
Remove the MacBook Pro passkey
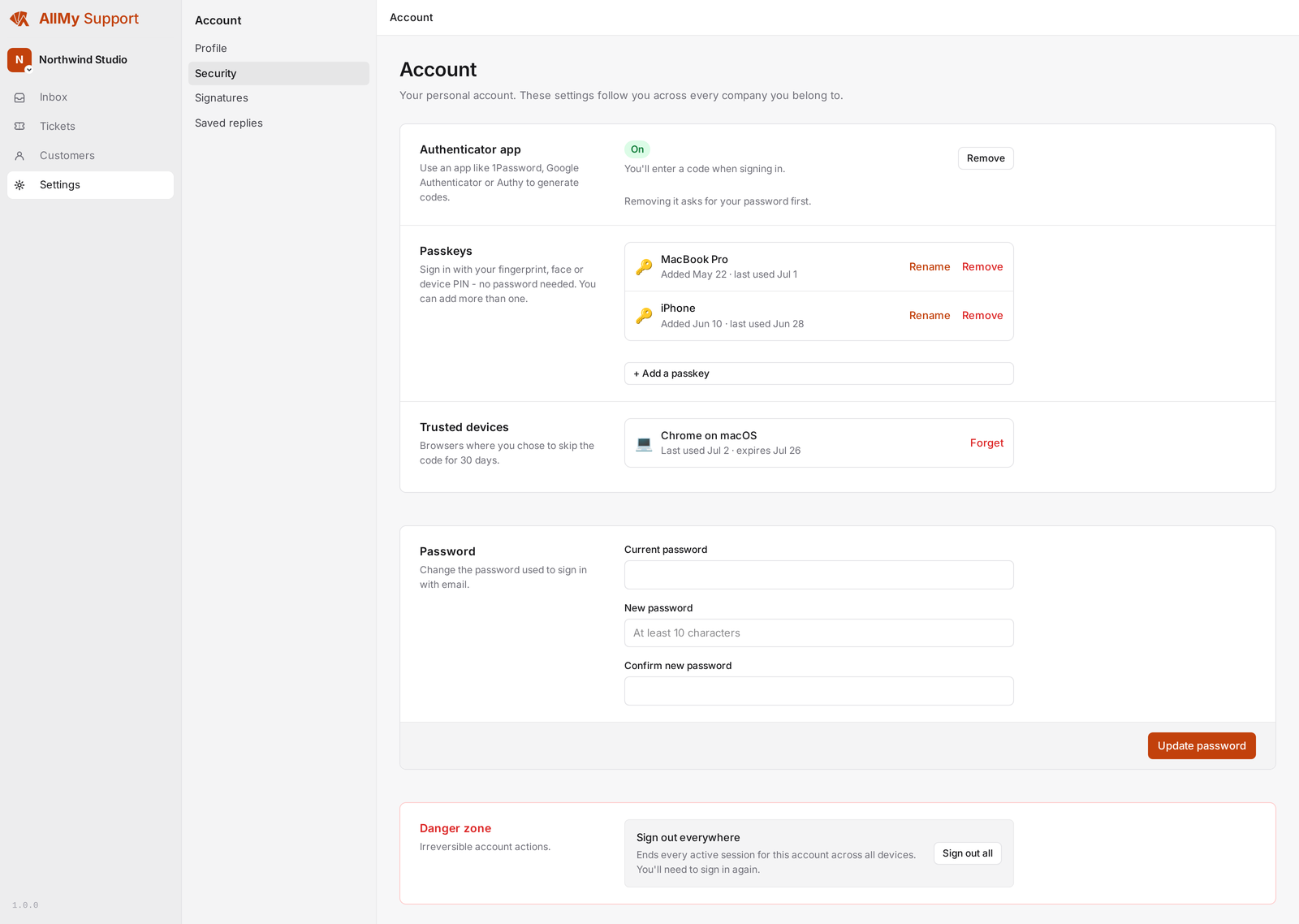pyautogui.click(x=982, y=267)
